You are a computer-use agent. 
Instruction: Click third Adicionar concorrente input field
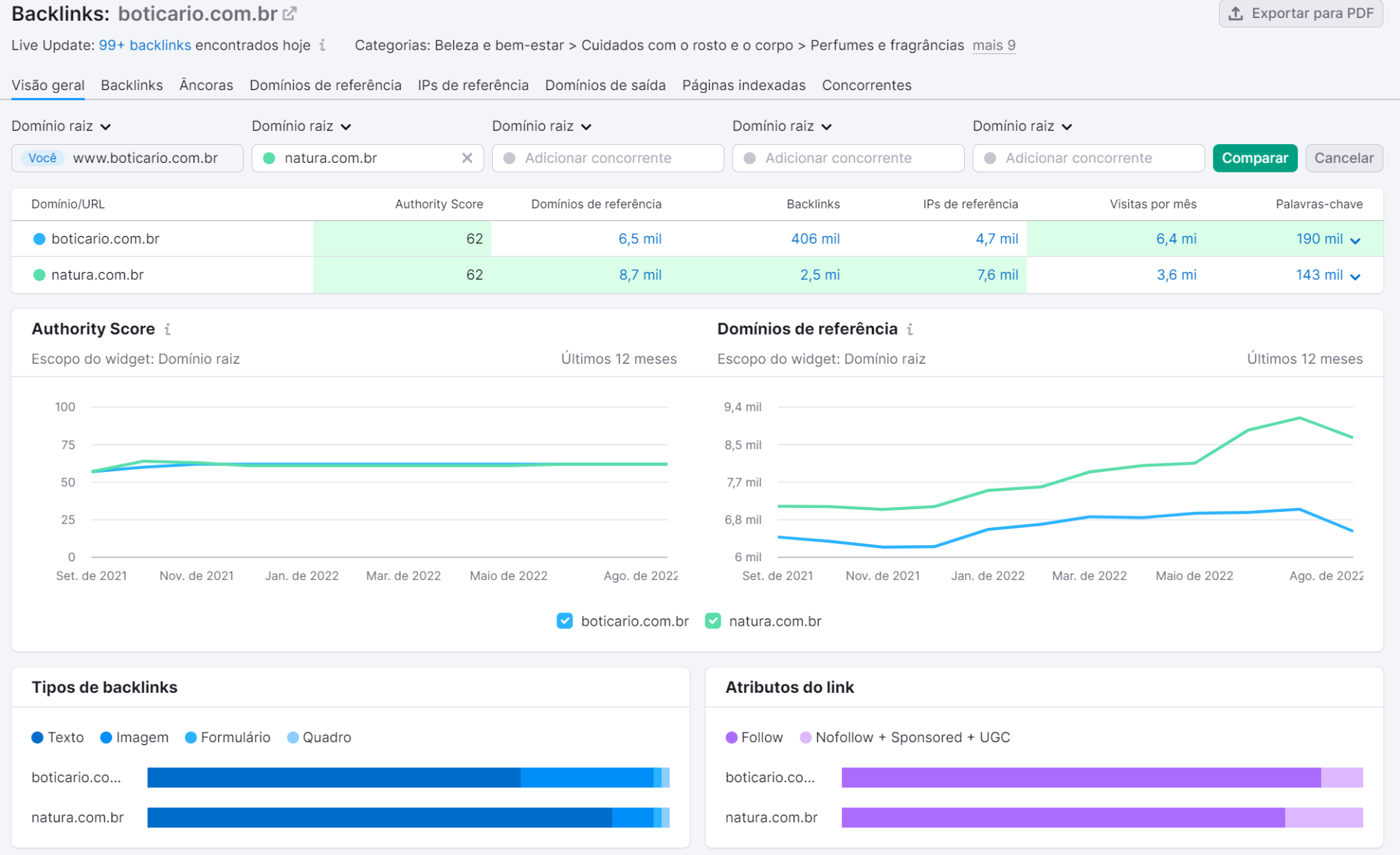point(1088,158)
